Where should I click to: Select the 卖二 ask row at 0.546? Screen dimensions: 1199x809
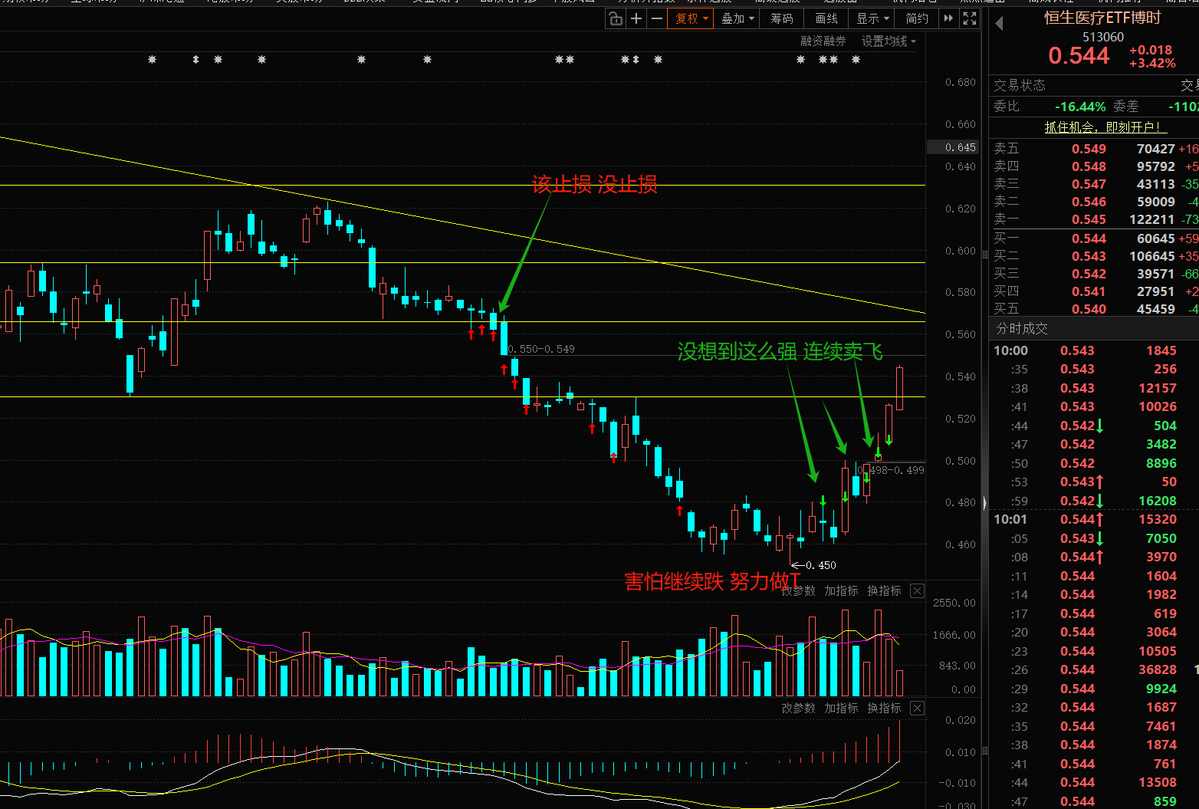click(1094, 202)
